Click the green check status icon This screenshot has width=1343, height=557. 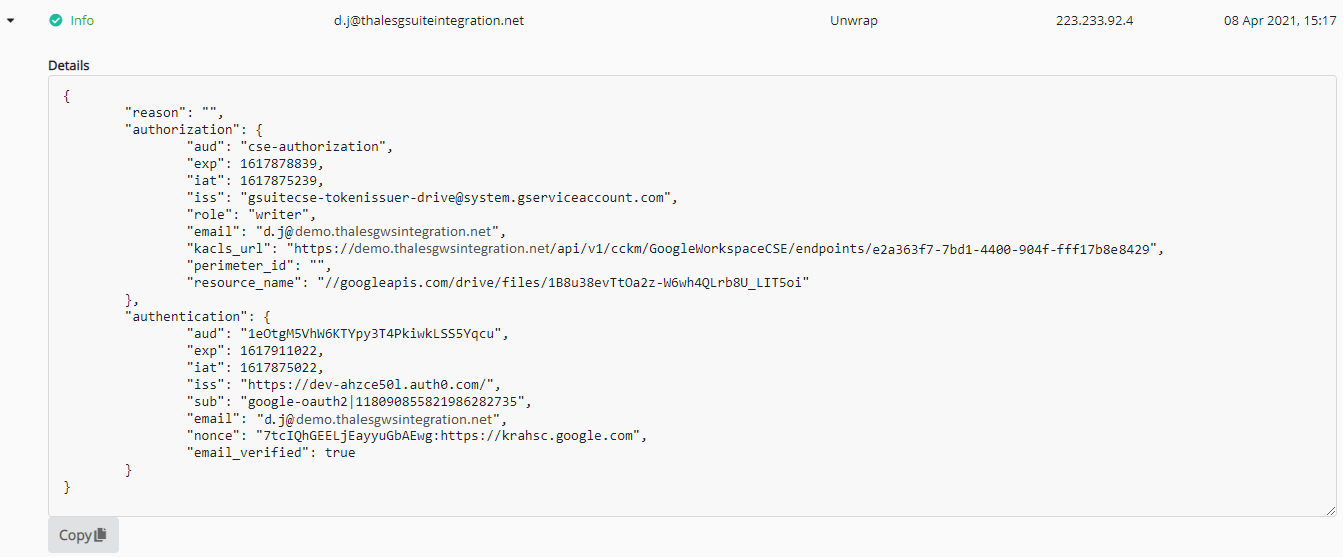(55, 21)
